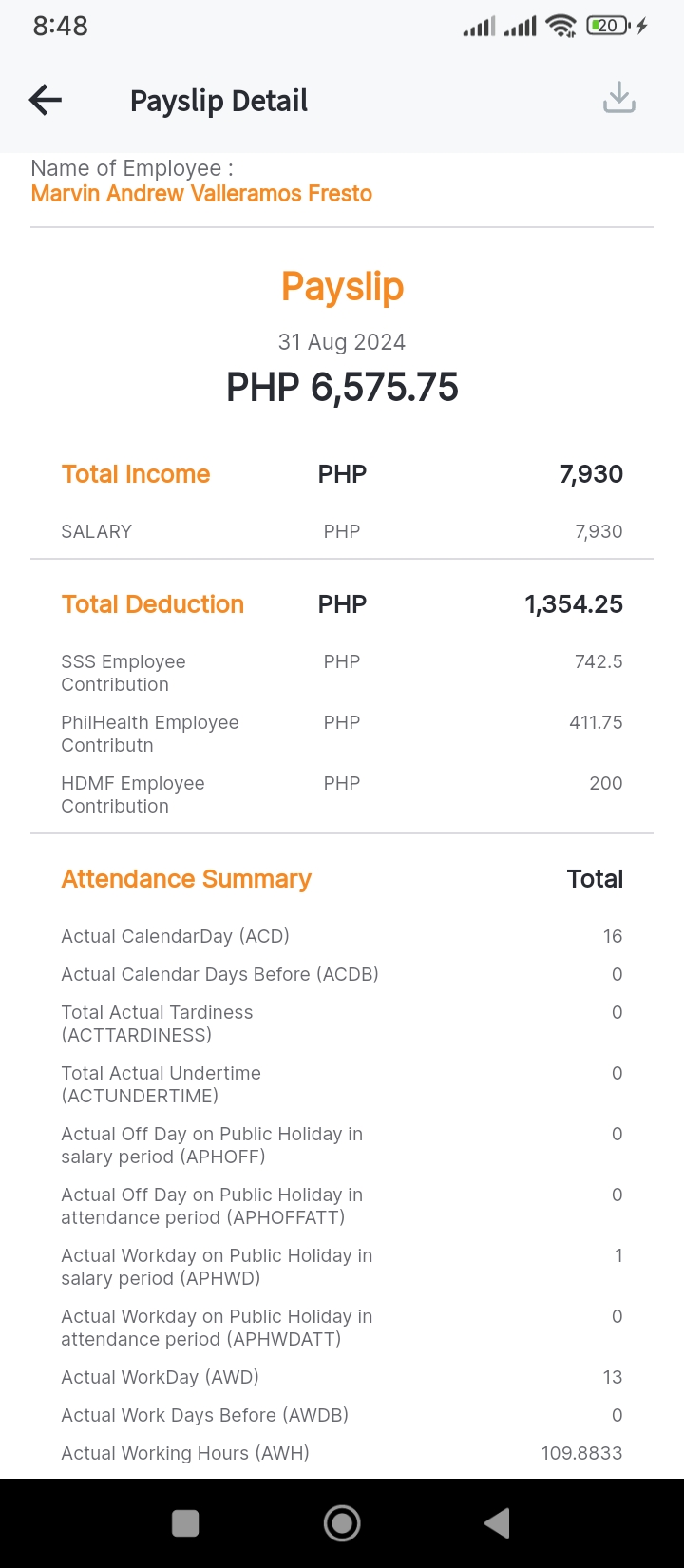Tap the SALARY income row
684x1568 pixels.
click(x=342, y=531)
